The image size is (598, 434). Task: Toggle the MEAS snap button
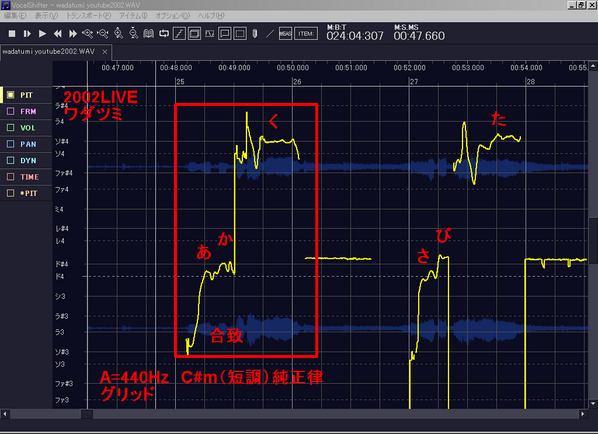[x=285, y=34]
